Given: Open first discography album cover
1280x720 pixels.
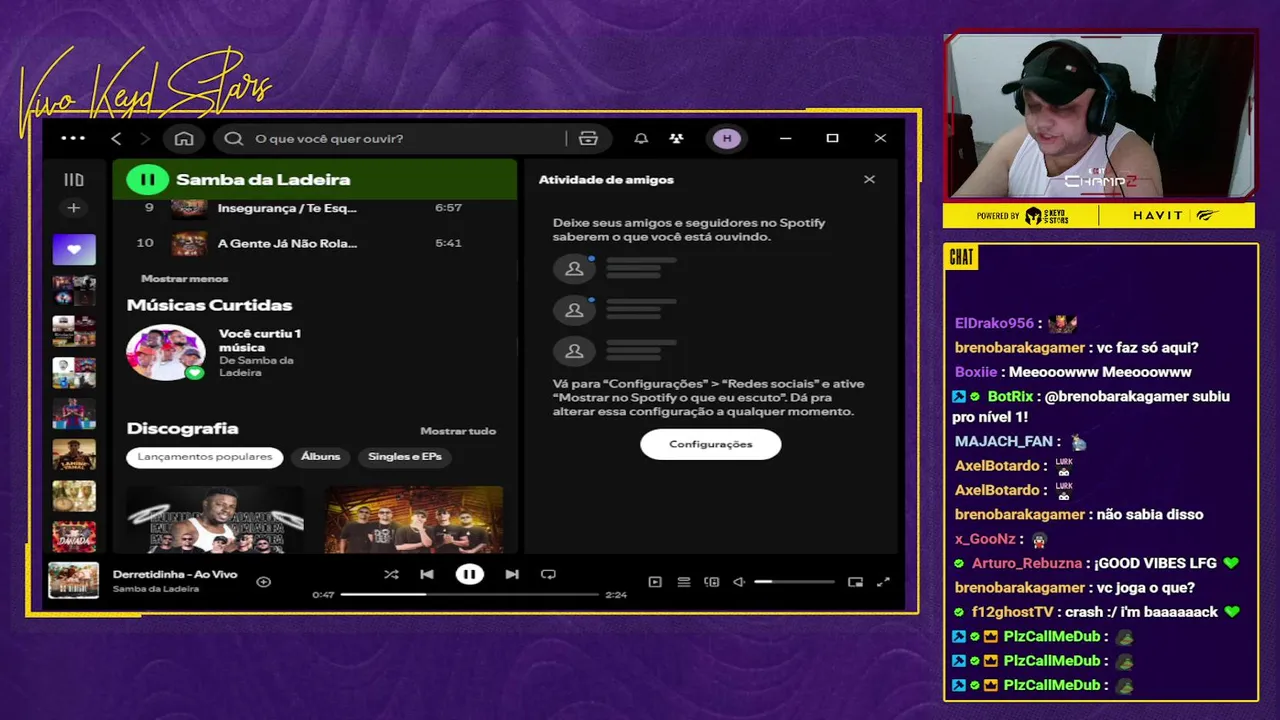Looking at the screenshot, I should click(215, 520).
